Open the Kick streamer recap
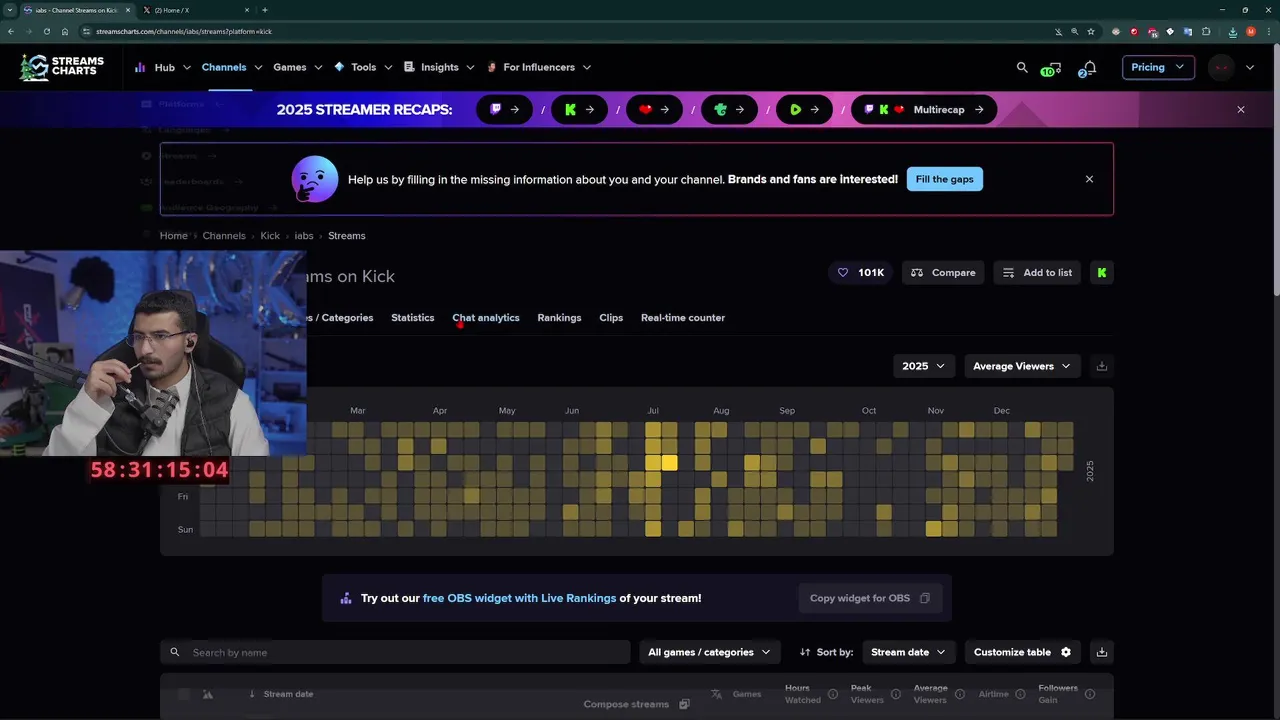This screenshot has height=720, width=1280. 580,110
